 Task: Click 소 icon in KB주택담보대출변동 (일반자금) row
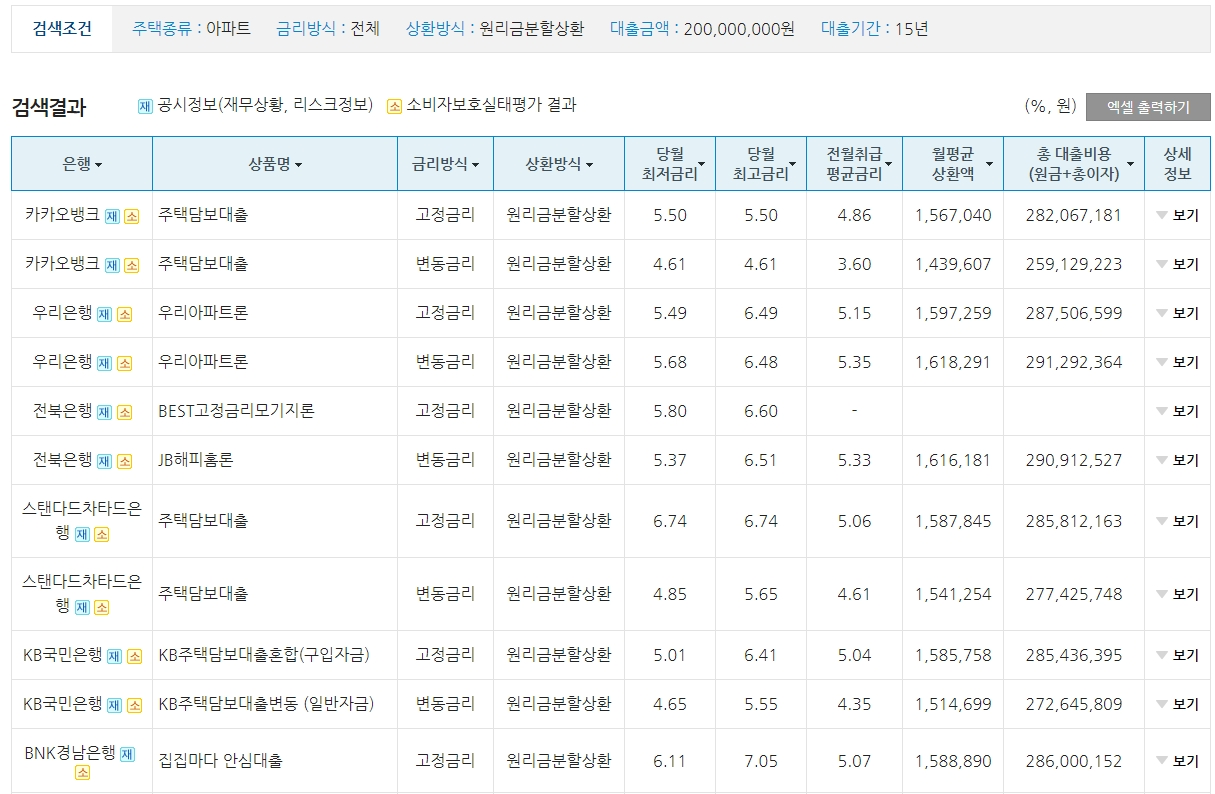[134, 705]
